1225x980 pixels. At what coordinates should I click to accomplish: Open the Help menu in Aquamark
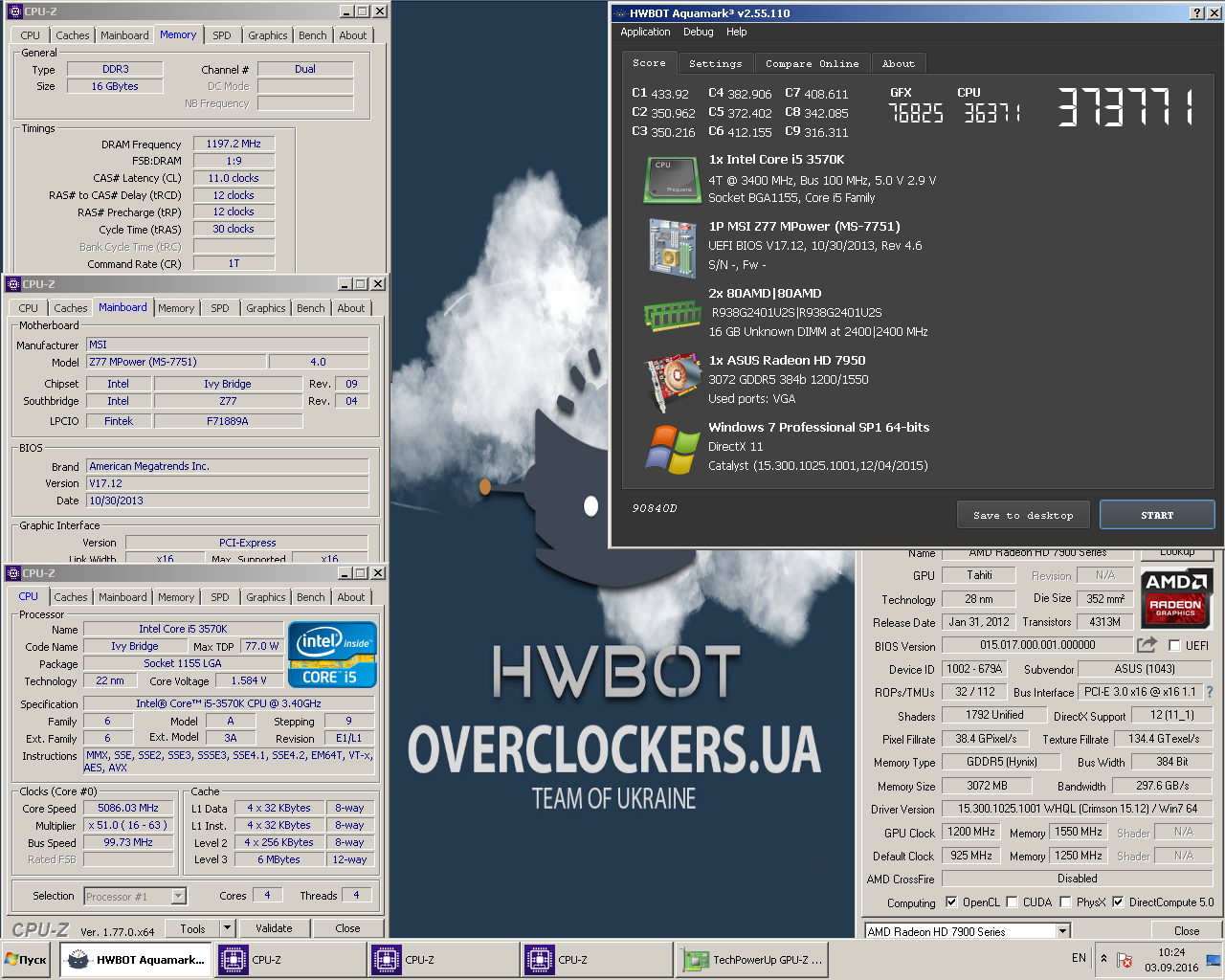736,32
